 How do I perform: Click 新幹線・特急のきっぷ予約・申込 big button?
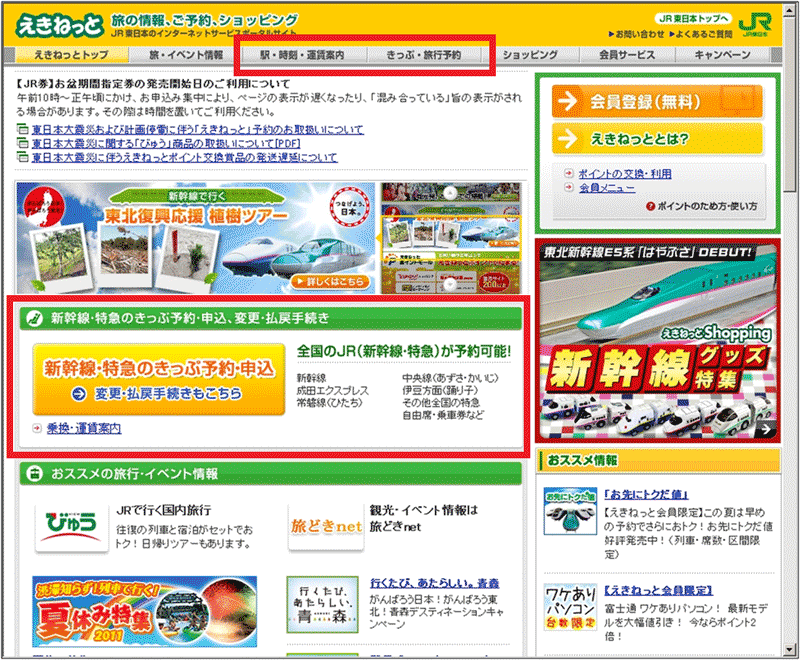159,380
